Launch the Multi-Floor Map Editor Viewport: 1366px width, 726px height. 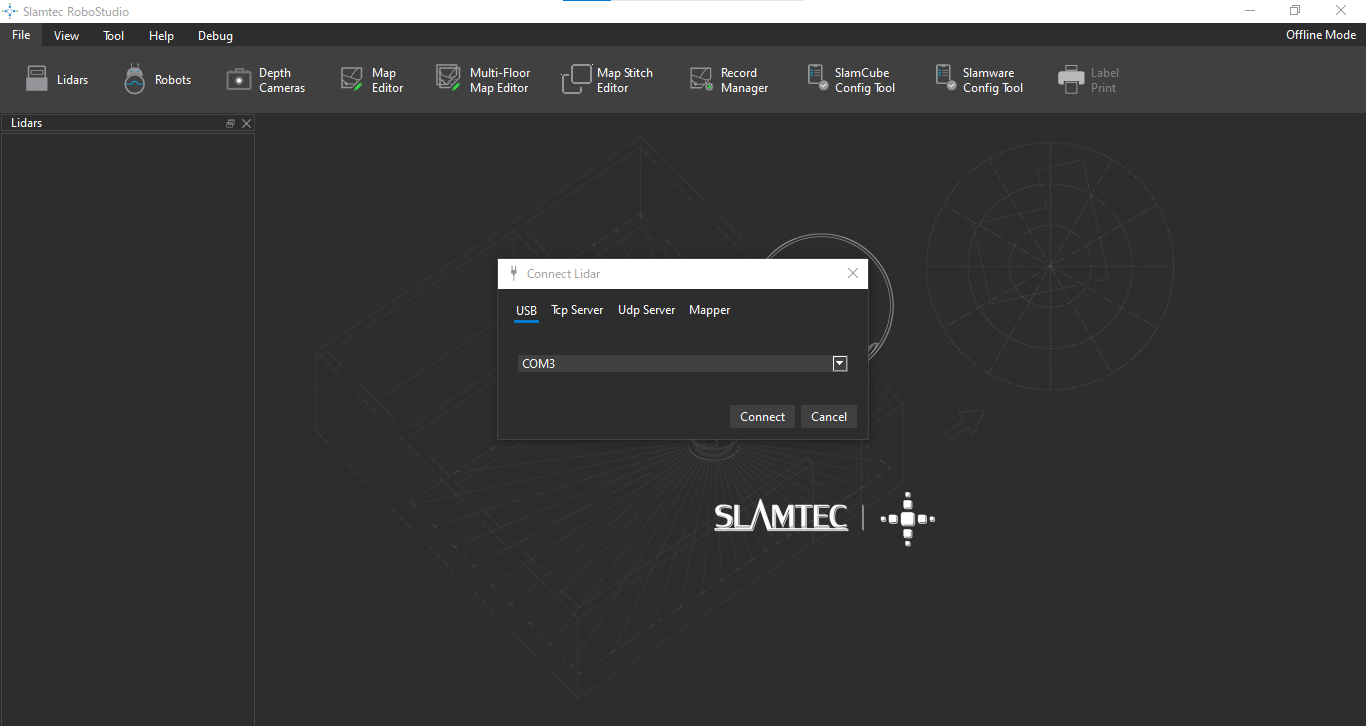[483, 80]
